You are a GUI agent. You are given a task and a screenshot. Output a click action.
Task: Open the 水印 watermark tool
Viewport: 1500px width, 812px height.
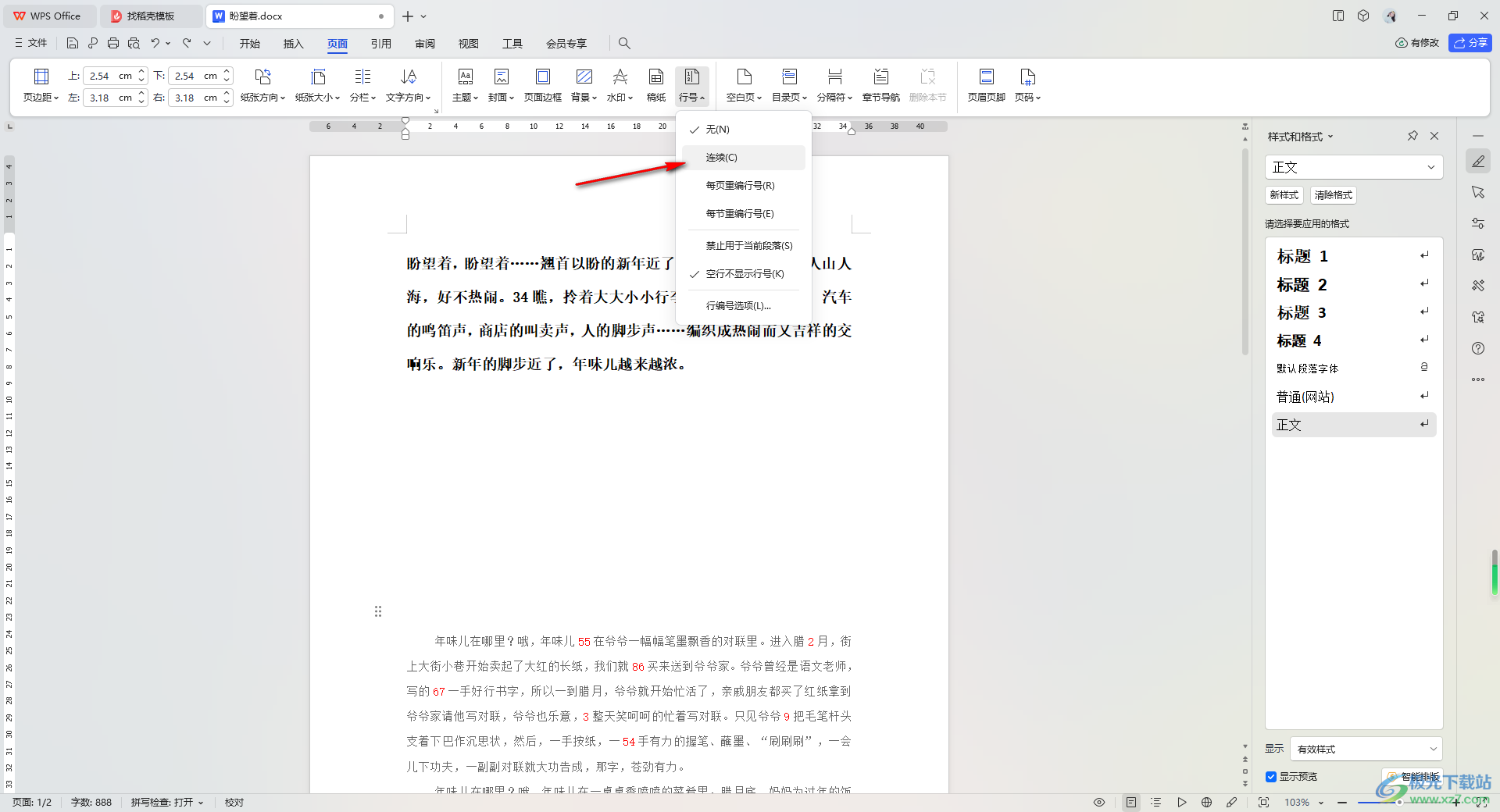click(x=620, y=85)
